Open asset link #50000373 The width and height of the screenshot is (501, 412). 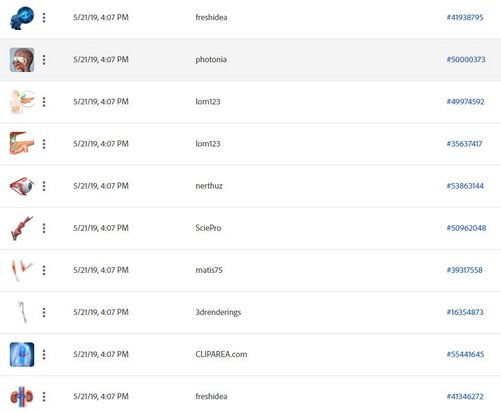pyautogui.click(x=466, y=60)
